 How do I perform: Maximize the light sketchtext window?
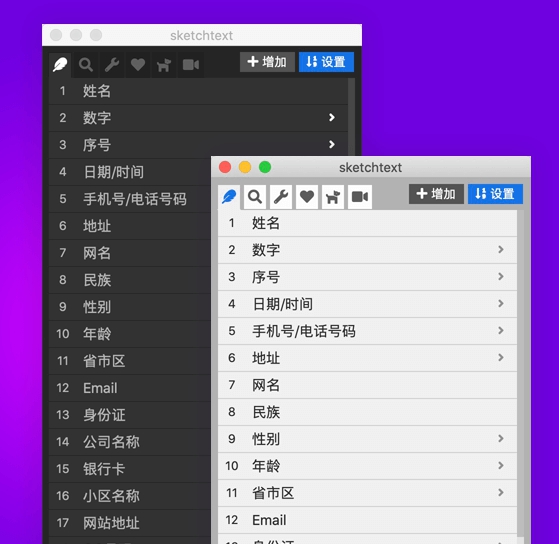[265, 167]
